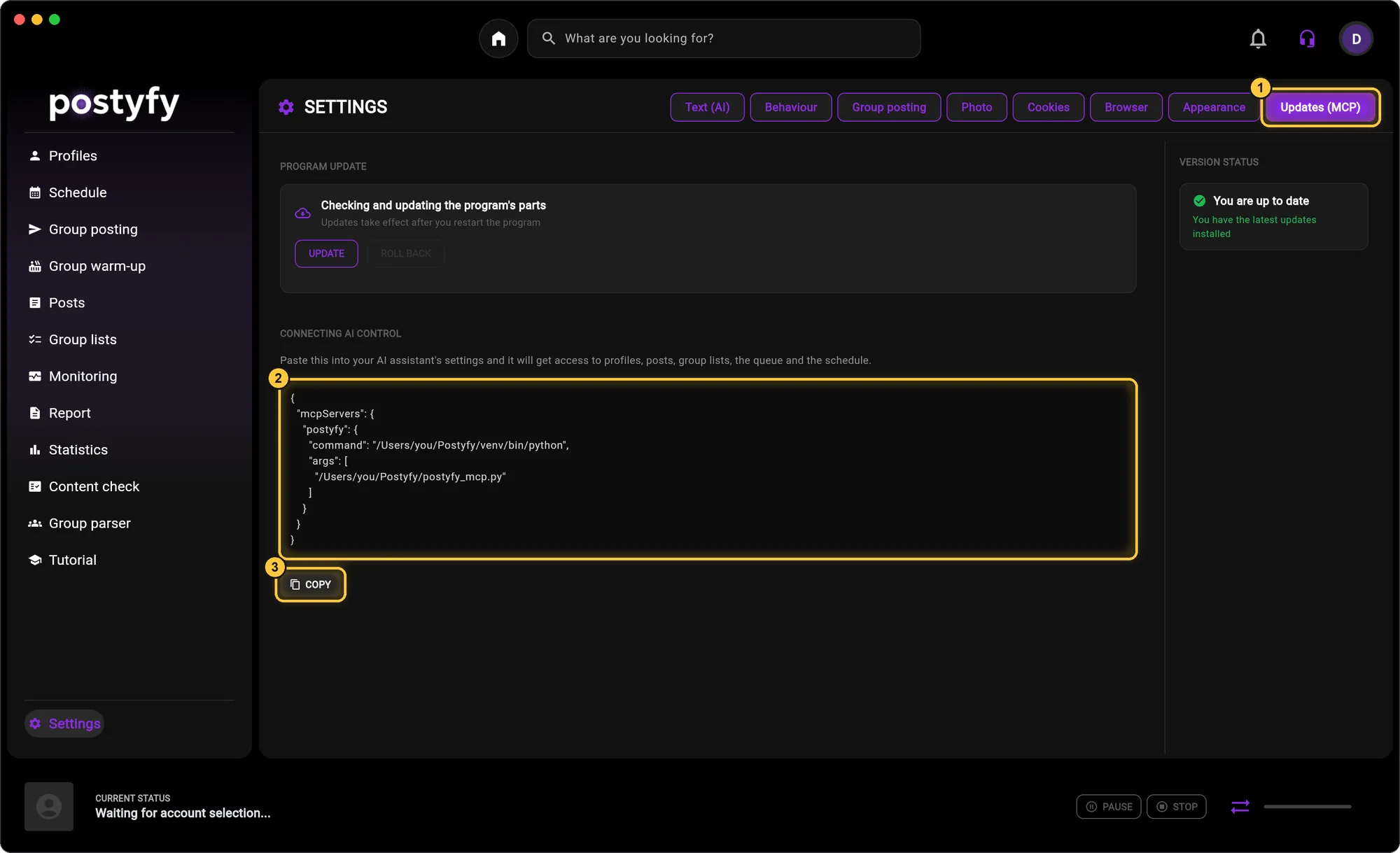Focus the 'What are you looking for?' search field
The height and width of the screenshot is (853, 1400).
pos(724,38)
